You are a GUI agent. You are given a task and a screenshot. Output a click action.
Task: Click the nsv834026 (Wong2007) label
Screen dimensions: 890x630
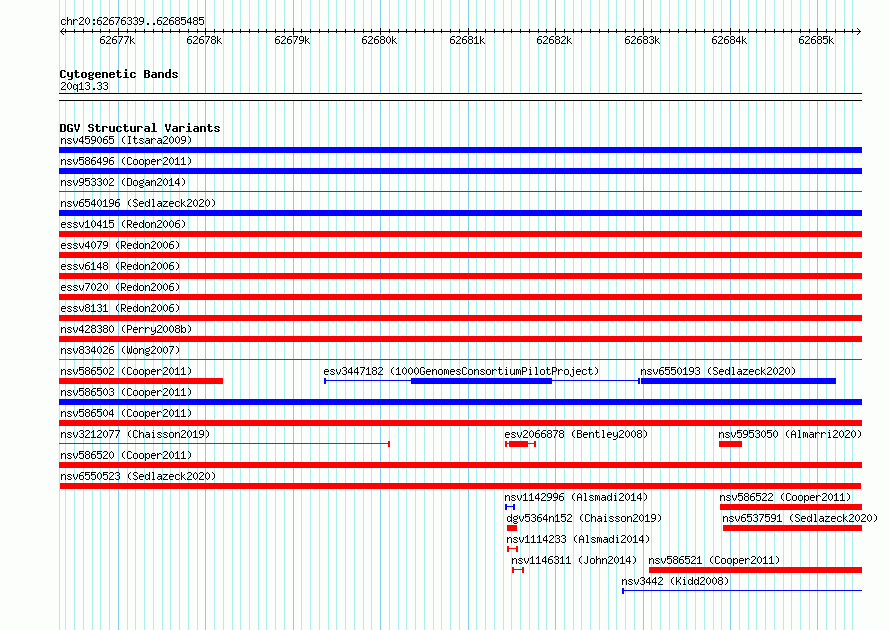(x=120, y=350)
